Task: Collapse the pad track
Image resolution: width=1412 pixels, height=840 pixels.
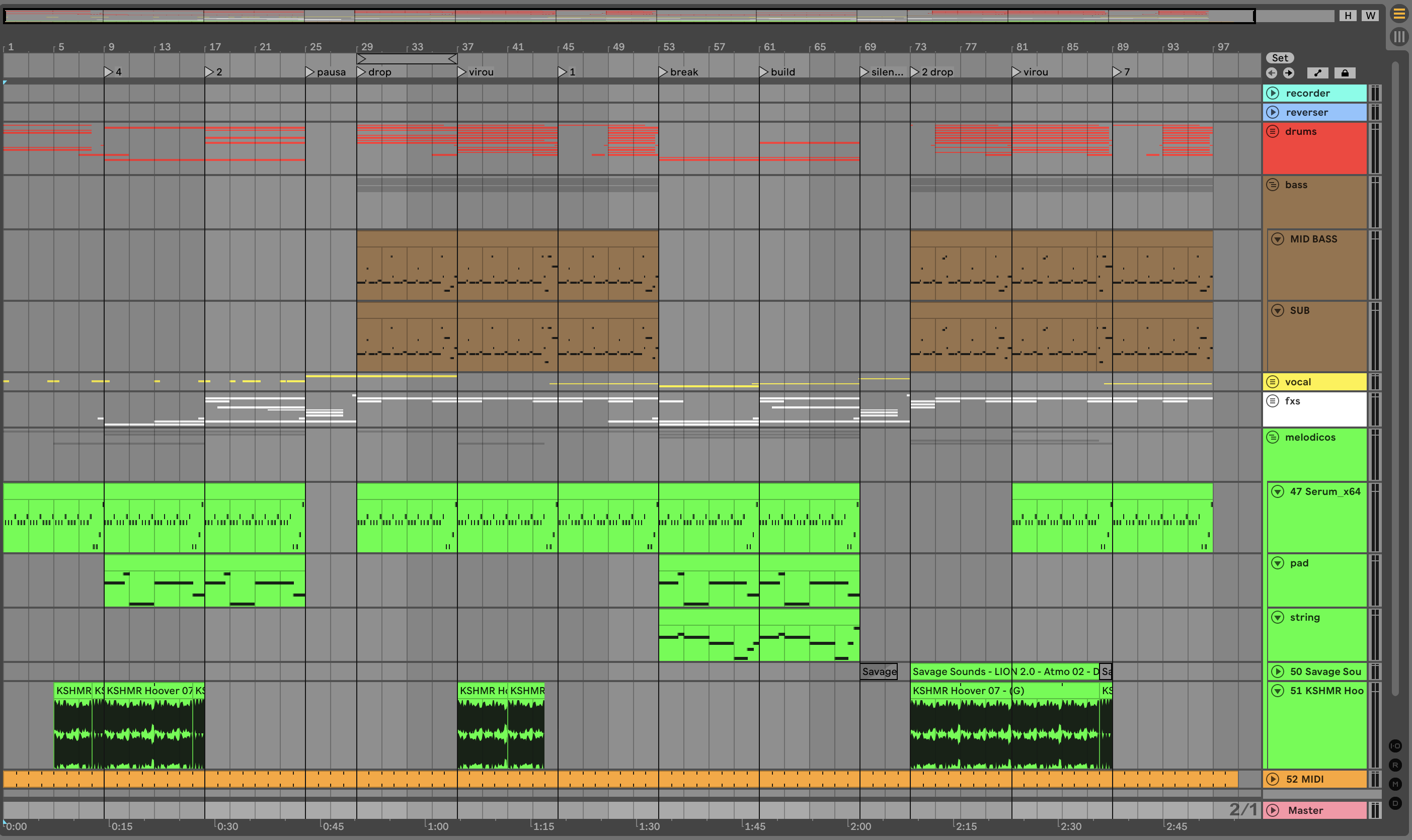Action: coord(1278,563)
